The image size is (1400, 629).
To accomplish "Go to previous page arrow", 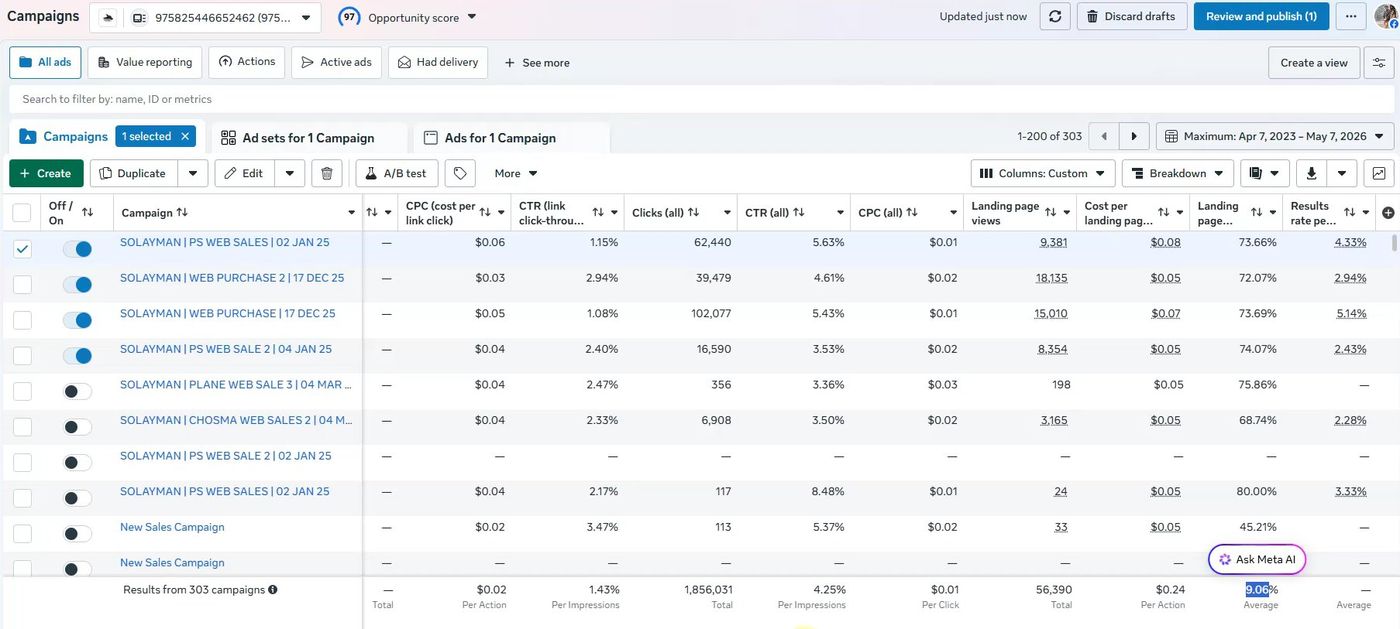I will pyautogui.click(x=1104, y=136).
